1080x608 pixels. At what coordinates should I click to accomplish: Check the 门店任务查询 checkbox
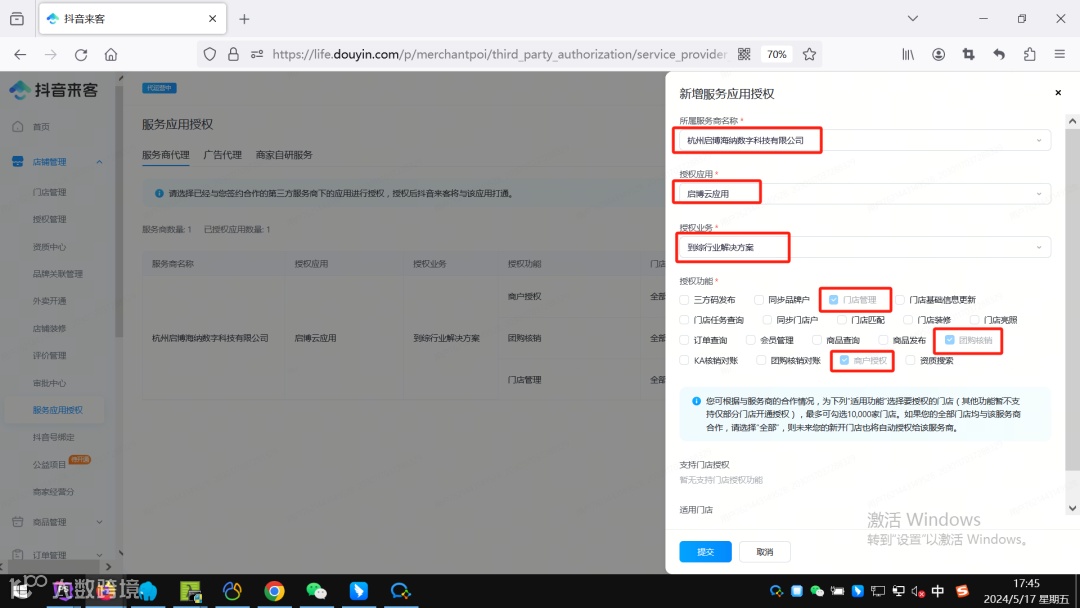[x=684, y=319]
